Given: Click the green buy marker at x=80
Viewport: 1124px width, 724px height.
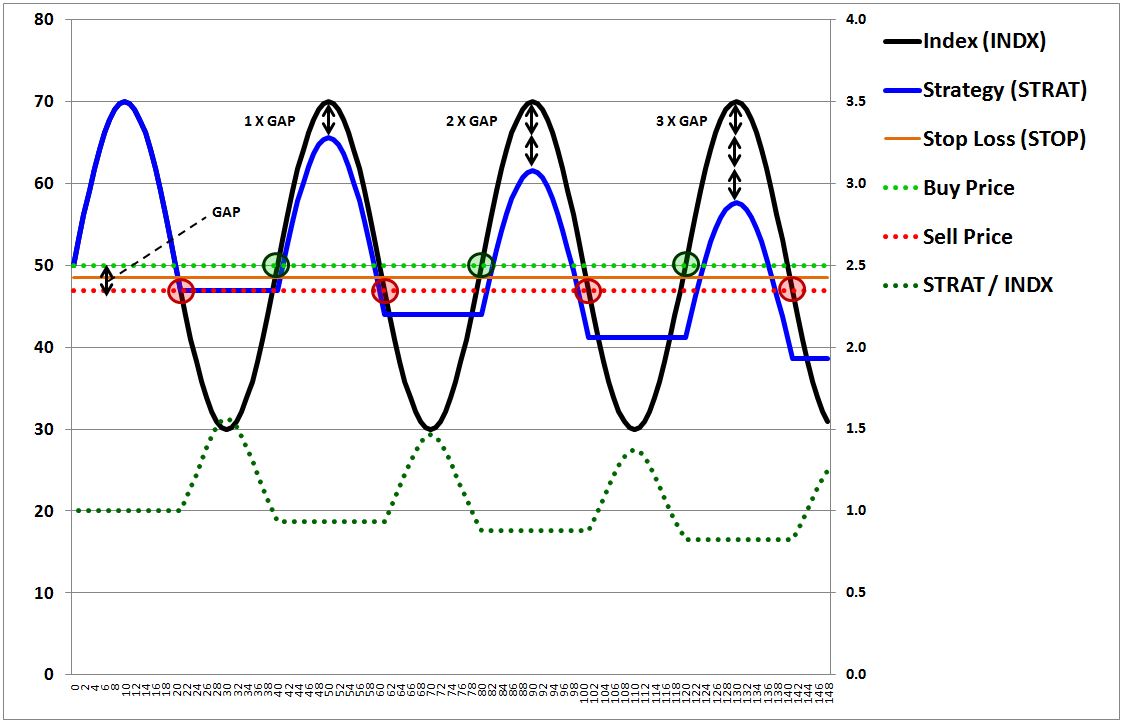Looking at the screenshot, I should click(481, 265).
